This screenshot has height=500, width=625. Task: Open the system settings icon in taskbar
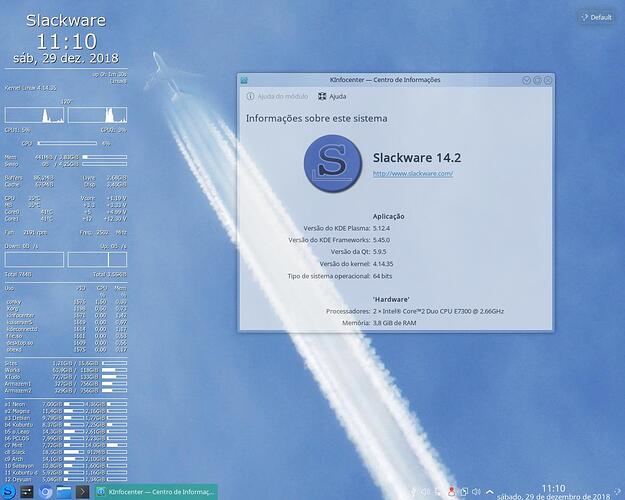click(27, 492)
